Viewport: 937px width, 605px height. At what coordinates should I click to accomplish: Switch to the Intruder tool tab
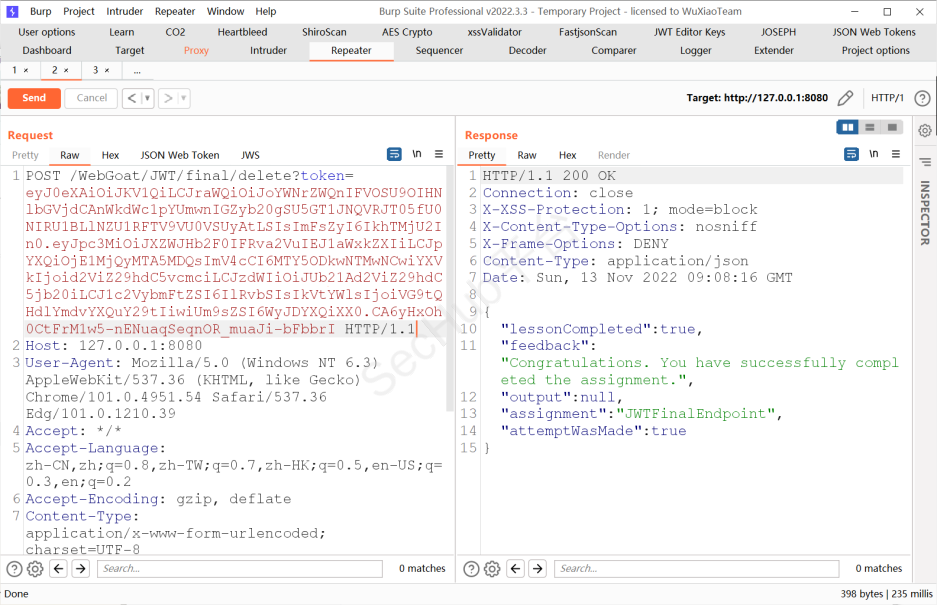tap(268, 50)
